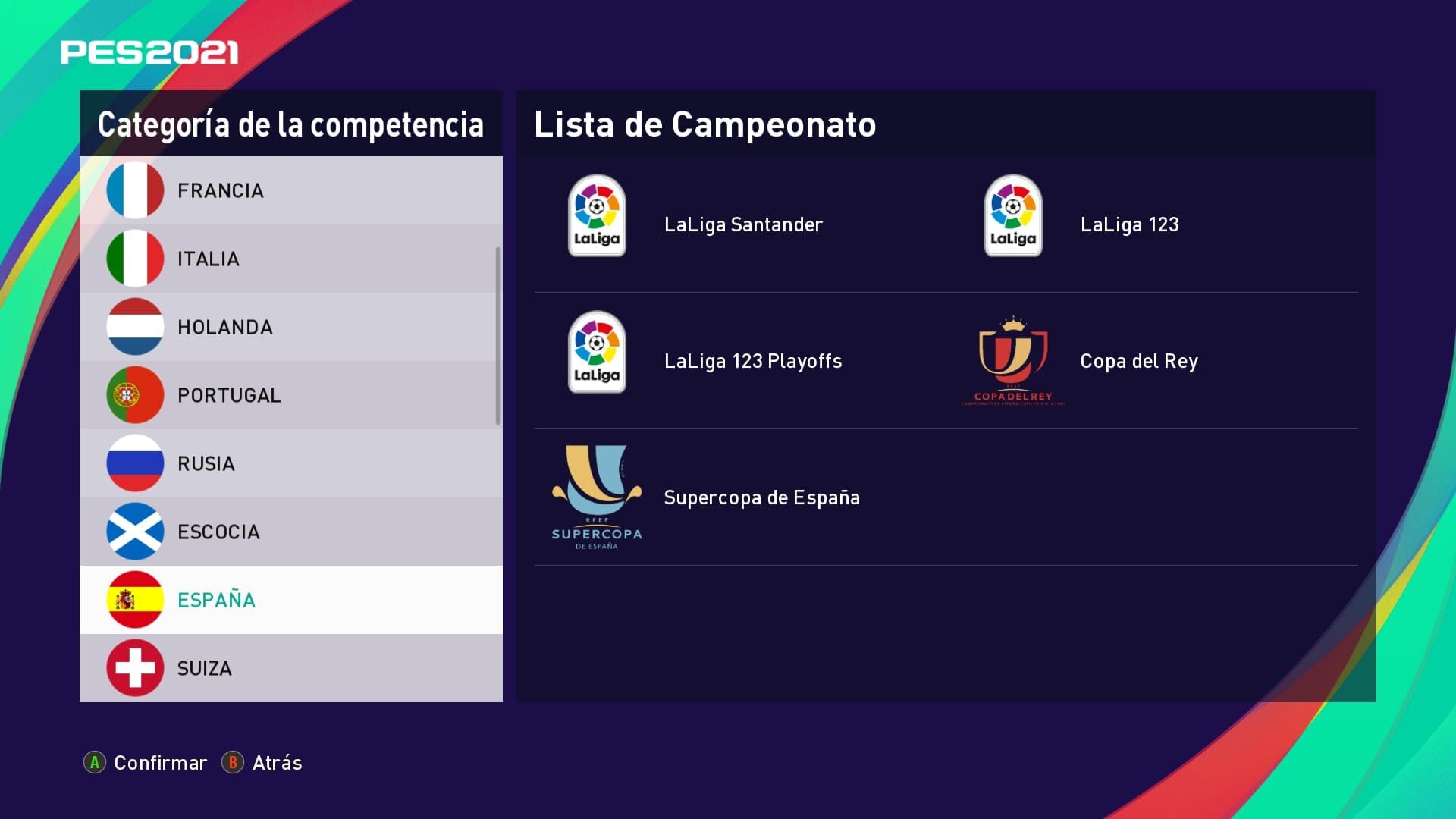Image resolution: width=1456 pixels, height=819 pixels.
Task: Click the category list scrollbar
Action: [498, 335]
